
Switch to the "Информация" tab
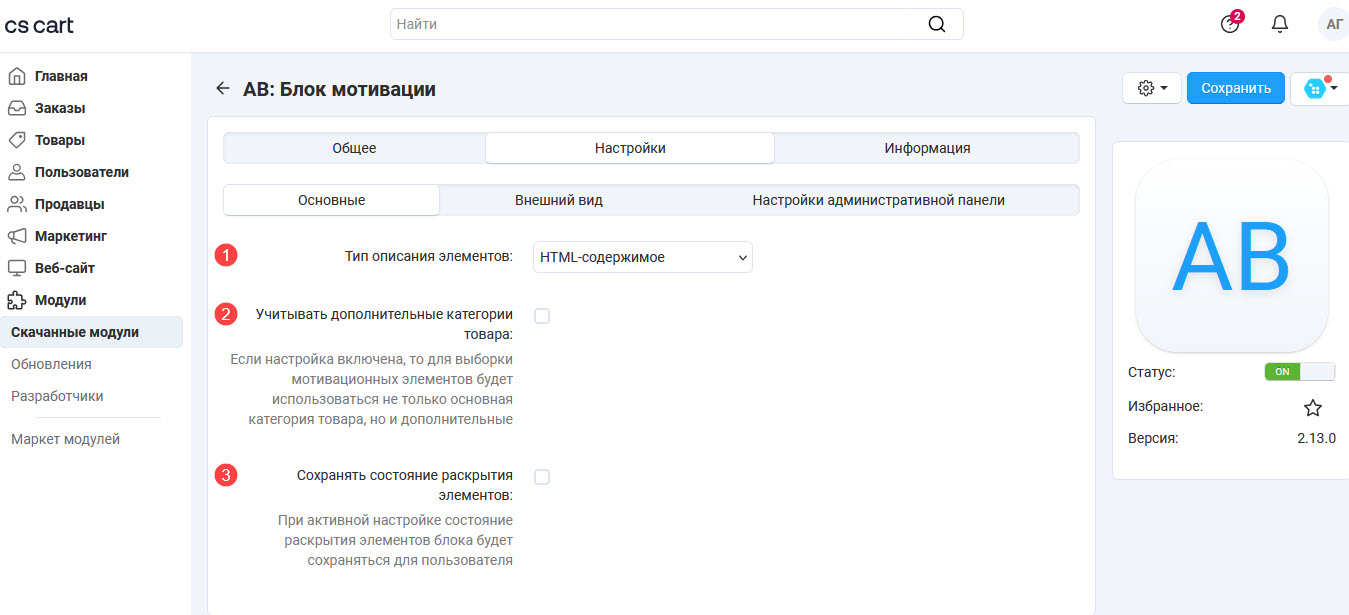pos(926,148)
